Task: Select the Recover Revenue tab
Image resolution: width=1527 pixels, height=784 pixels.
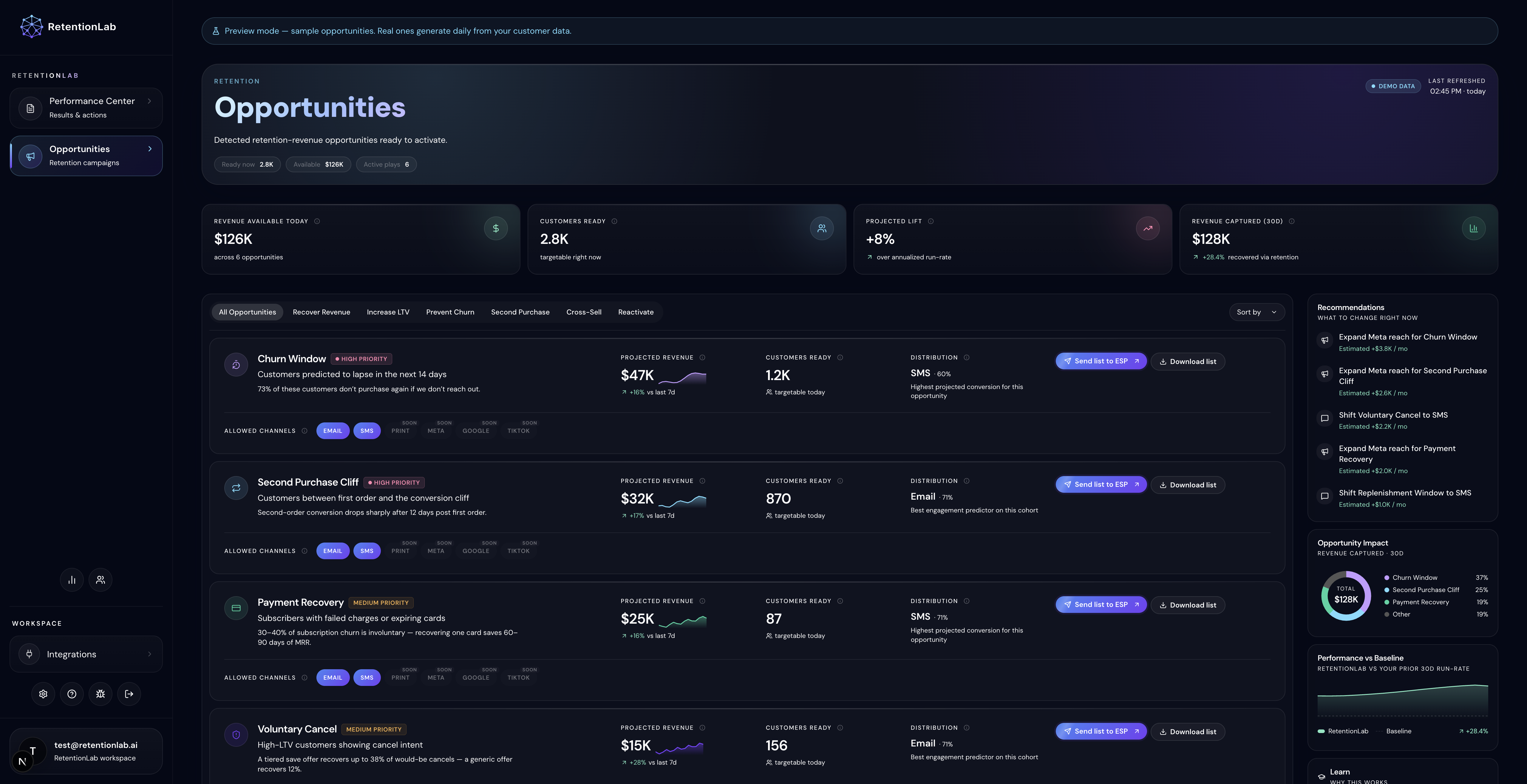Action: [x=321, y=312]
